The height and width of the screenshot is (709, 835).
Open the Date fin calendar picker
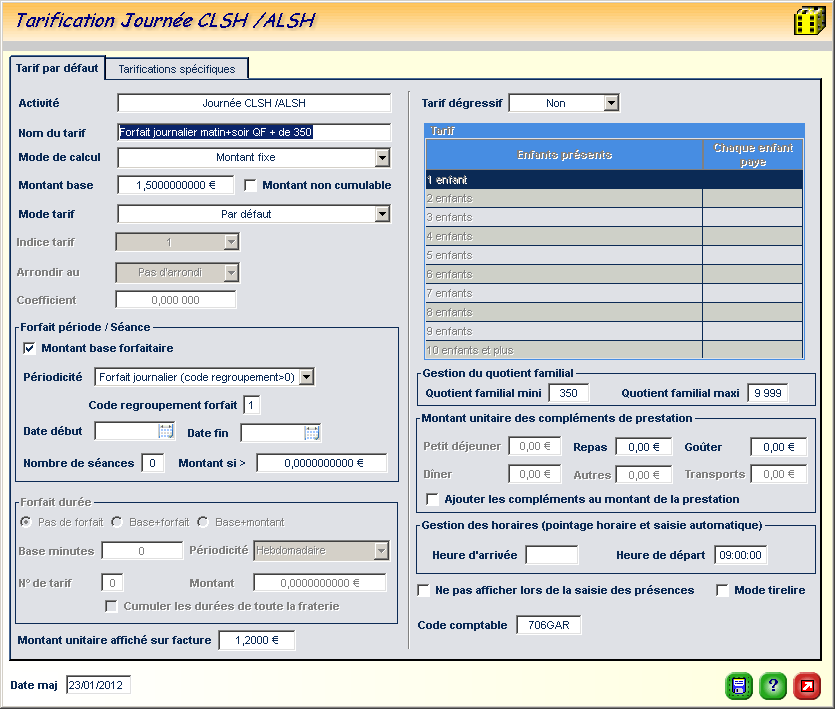tap(312, 432)
